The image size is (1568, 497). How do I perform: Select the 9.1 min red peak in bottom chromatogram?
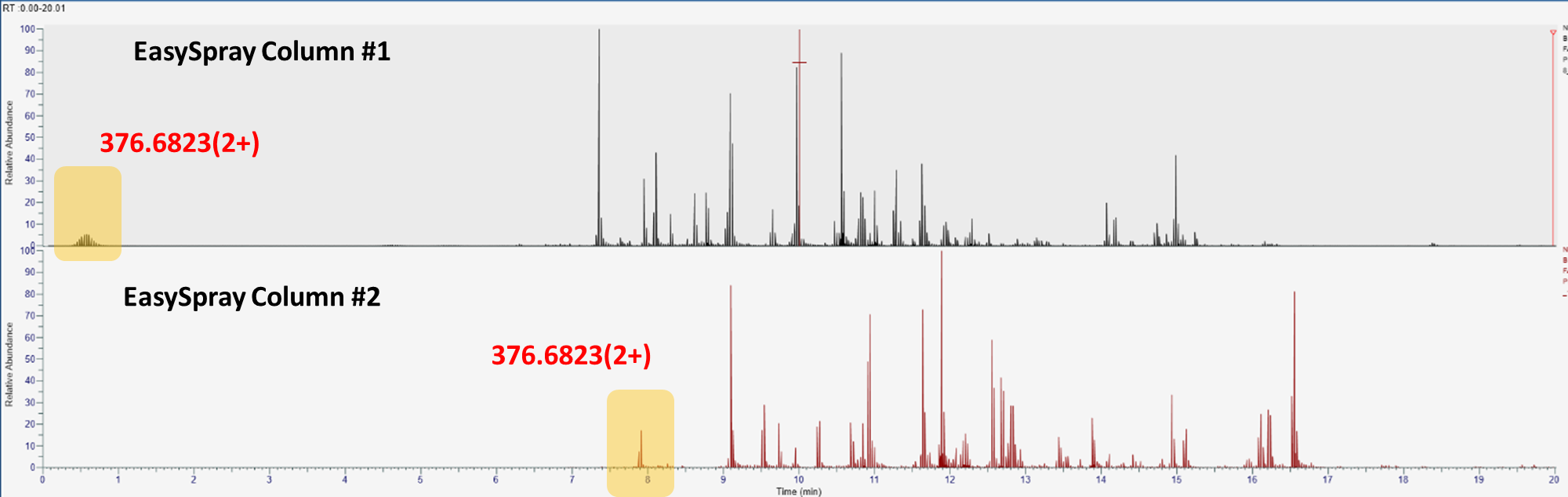pyautogui.click(x=731, y=376)
